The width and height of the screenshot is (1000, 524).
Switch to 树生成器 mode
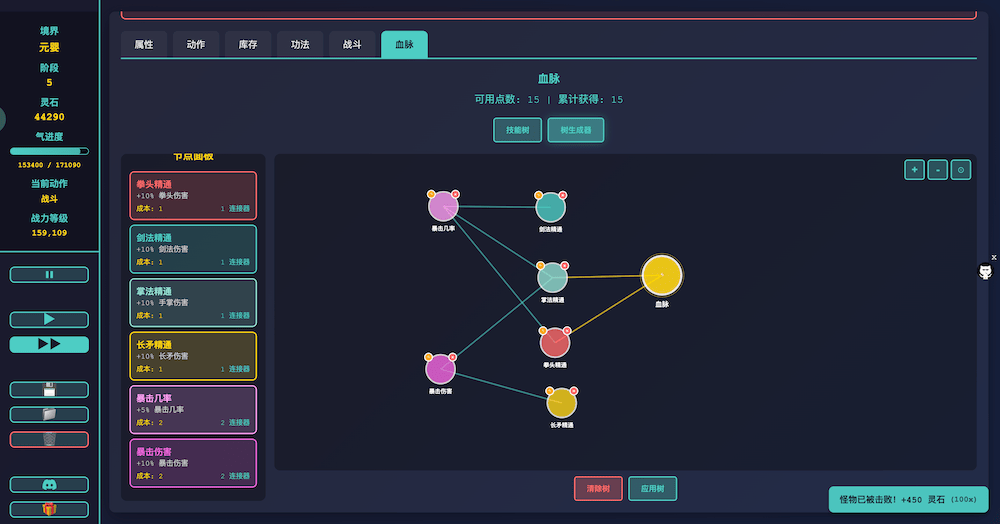(575, 130)
